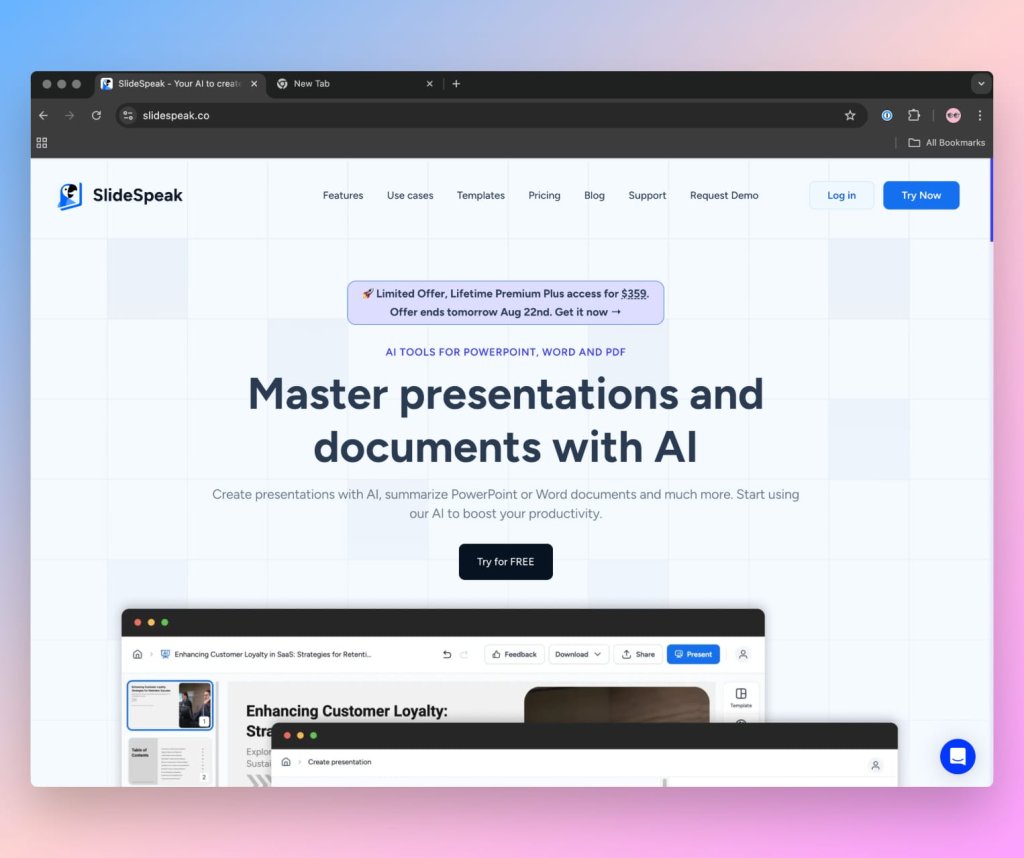Open user account icon in preview toolbar

pos(743,654)
